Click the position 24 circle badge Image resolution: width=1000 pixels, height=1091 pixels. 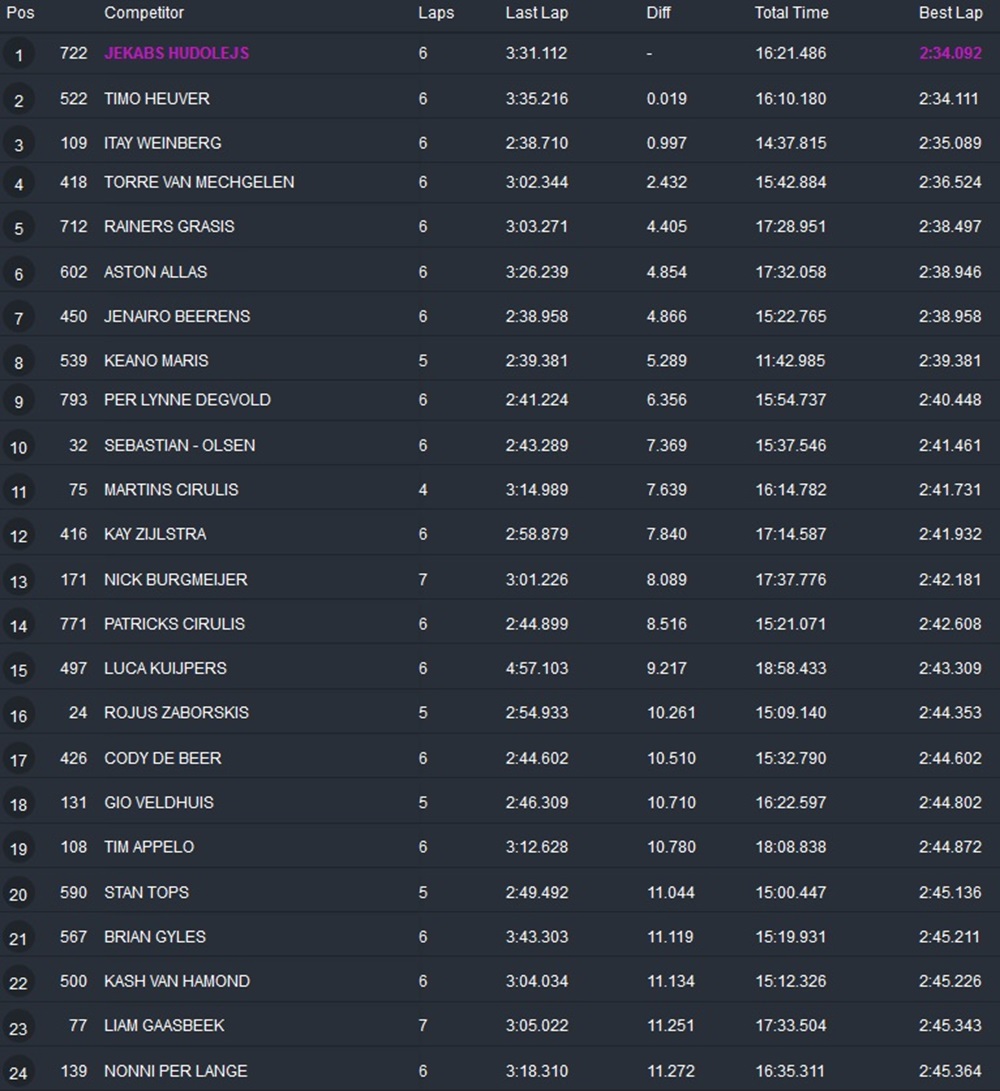point(18,1072)
